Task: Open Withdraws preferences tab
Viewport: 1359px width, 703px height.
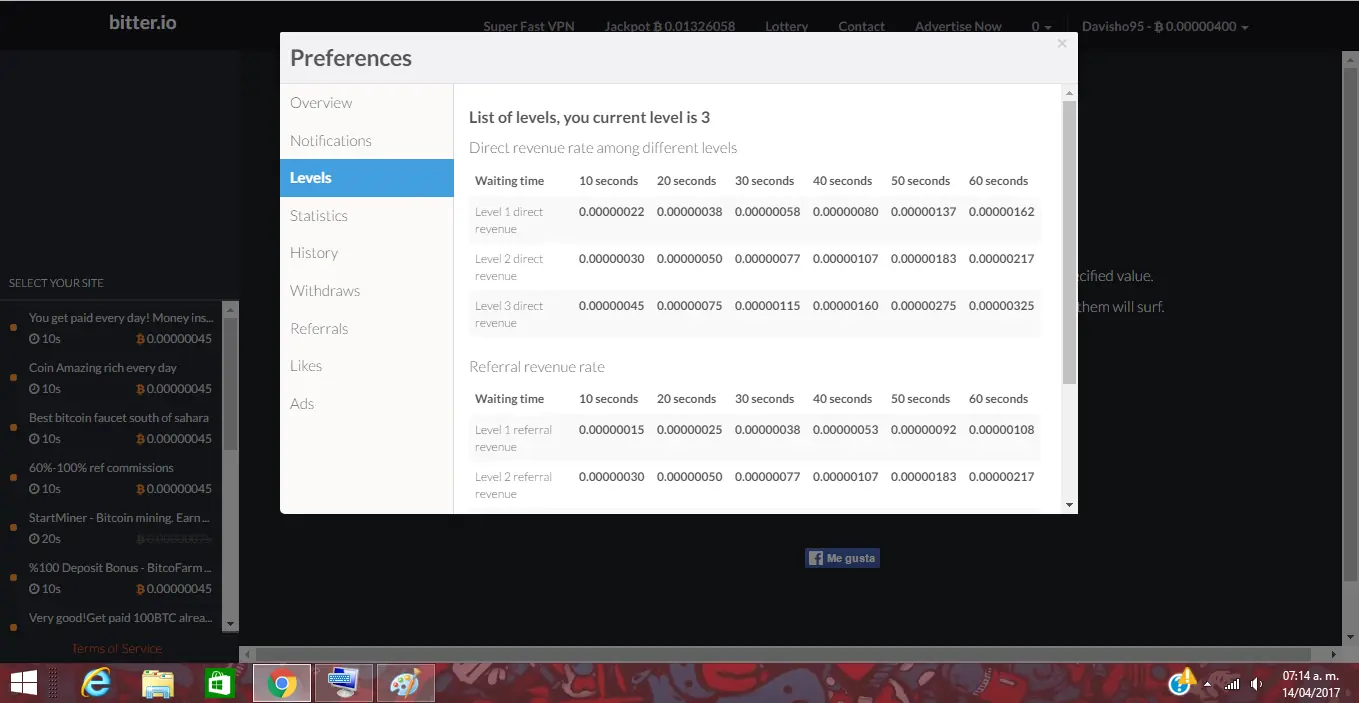Action: [325, 291]
